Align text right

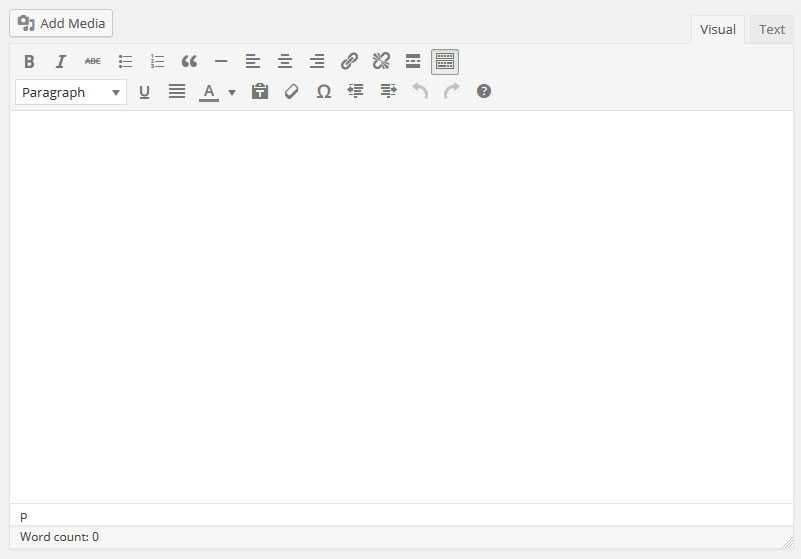point(317,62)
